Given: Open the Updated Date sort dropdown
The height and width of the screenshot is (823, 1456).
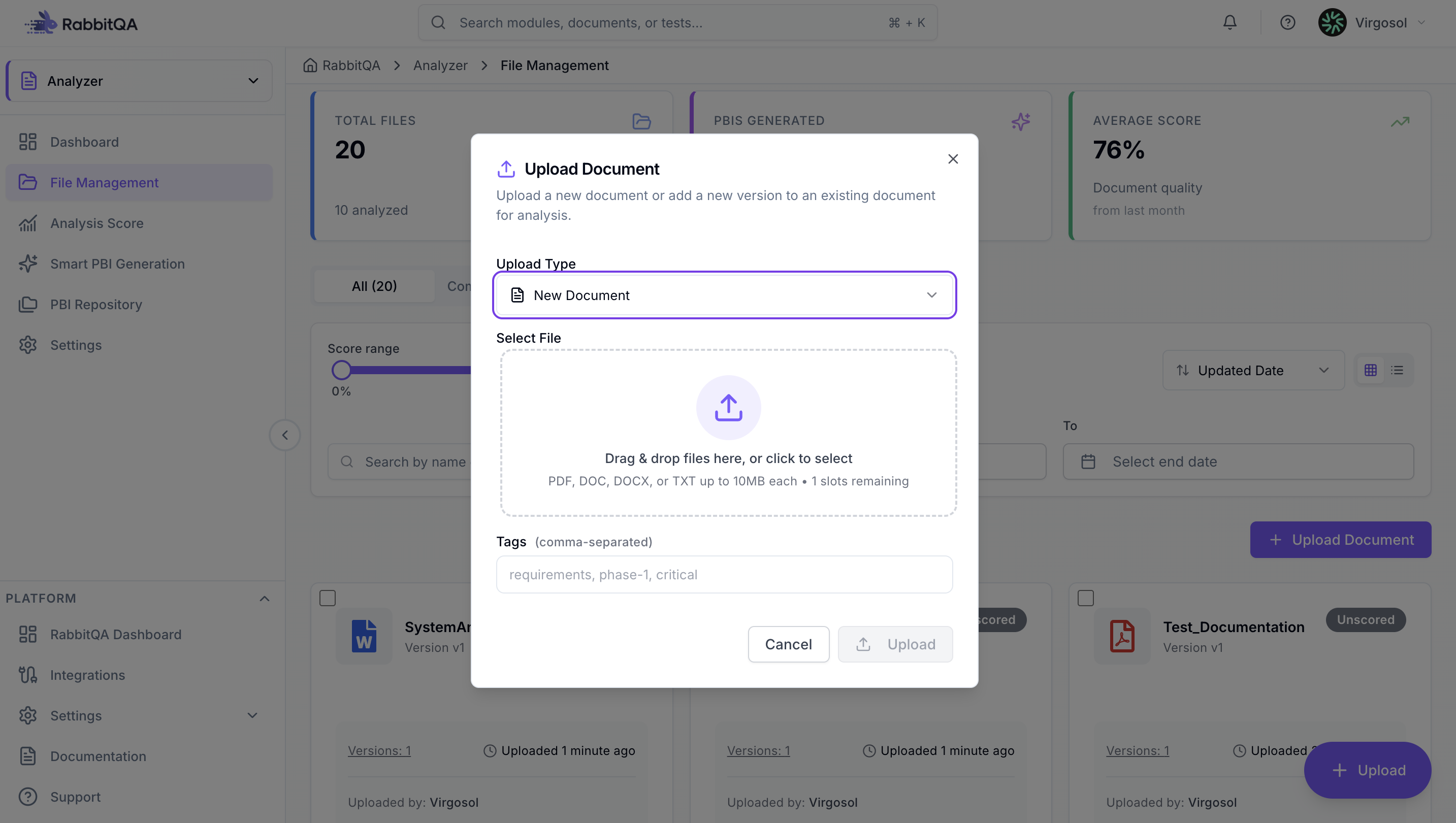Looking at the screenshot, I should pyautogui.click(x=1253, y=370).
